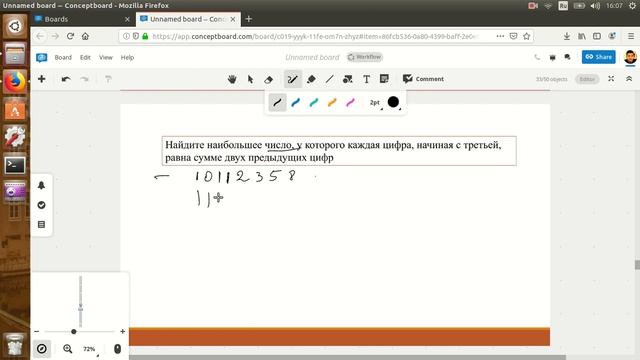This screenshot has height=360, width=640.
Task: Toggle the mouse navigation mode icon
Action: [x=117, y=349]
